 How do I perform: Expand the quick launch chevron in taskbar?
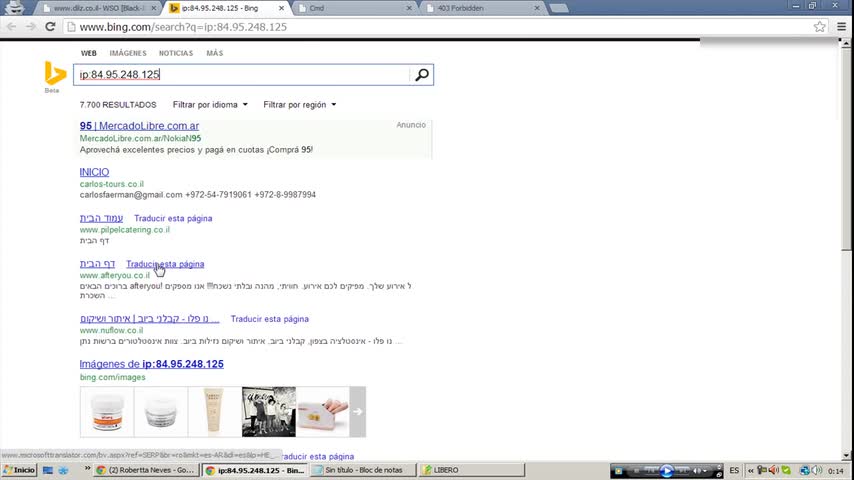87,469
